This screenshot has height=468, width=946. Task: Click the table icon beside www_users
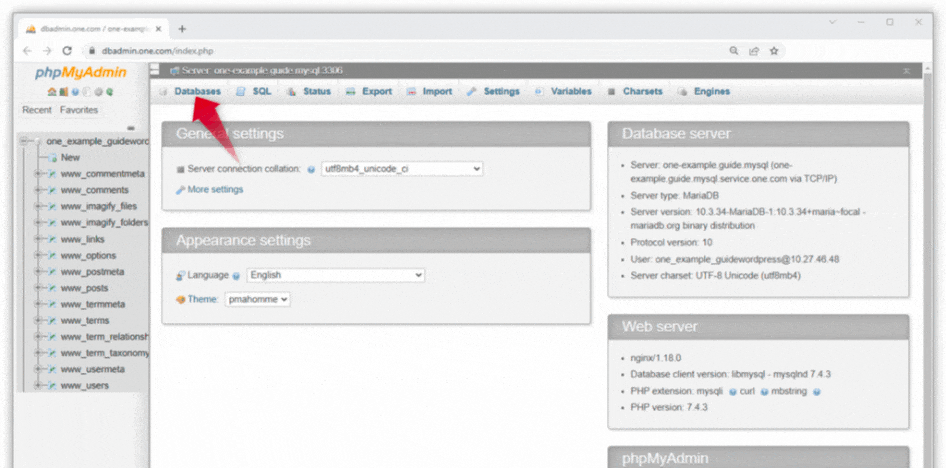52,385
